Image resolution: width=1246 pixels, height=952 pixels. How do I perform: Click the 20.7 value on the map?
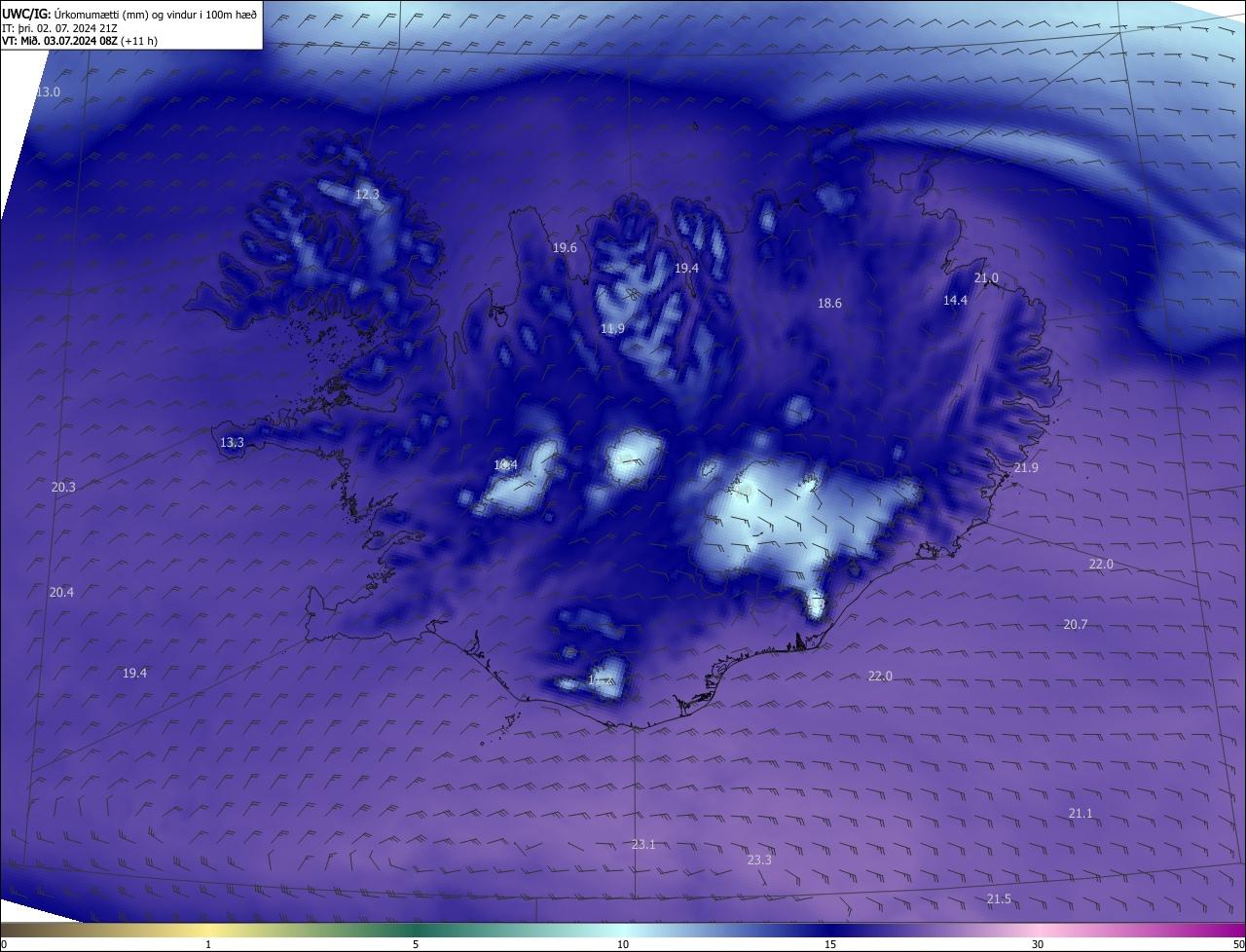point(1075,625)
